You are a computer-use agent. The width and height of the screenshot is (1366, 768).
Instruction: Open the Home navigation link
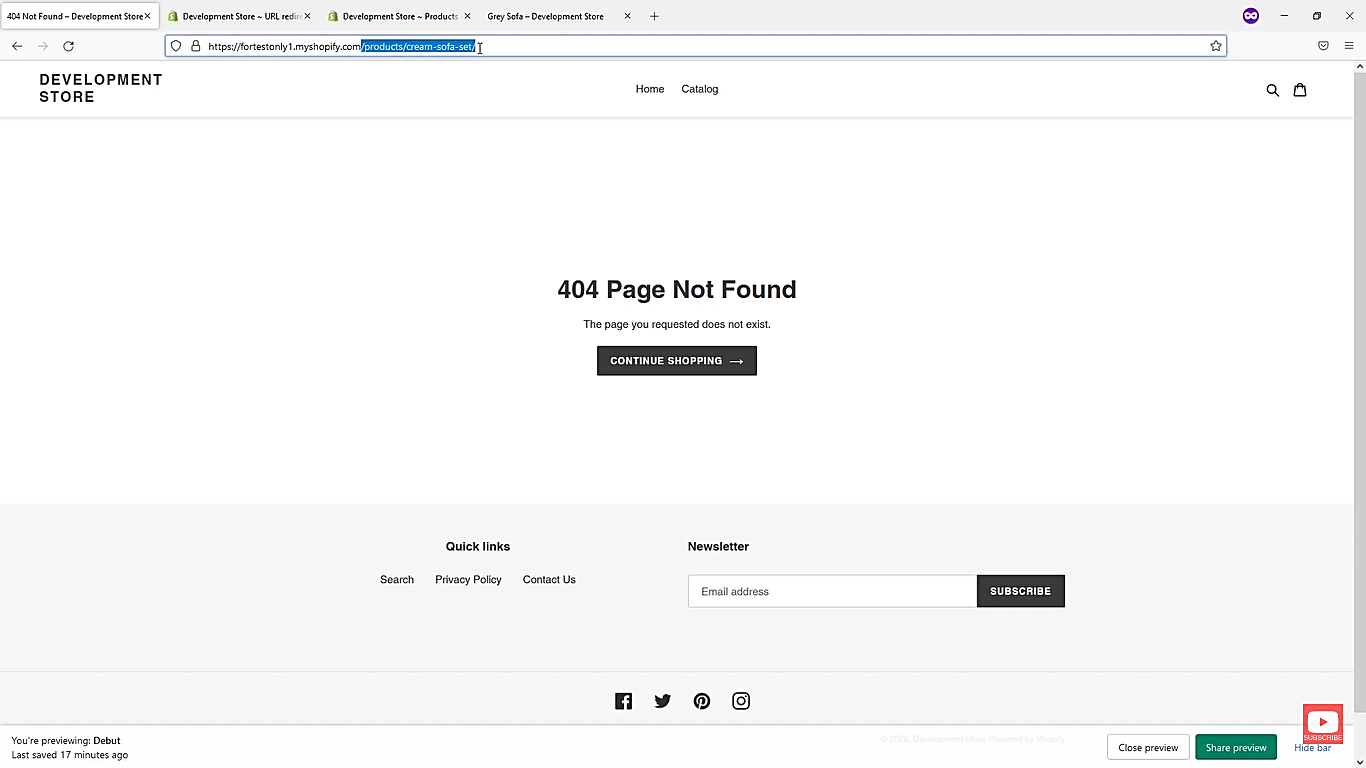650,89
